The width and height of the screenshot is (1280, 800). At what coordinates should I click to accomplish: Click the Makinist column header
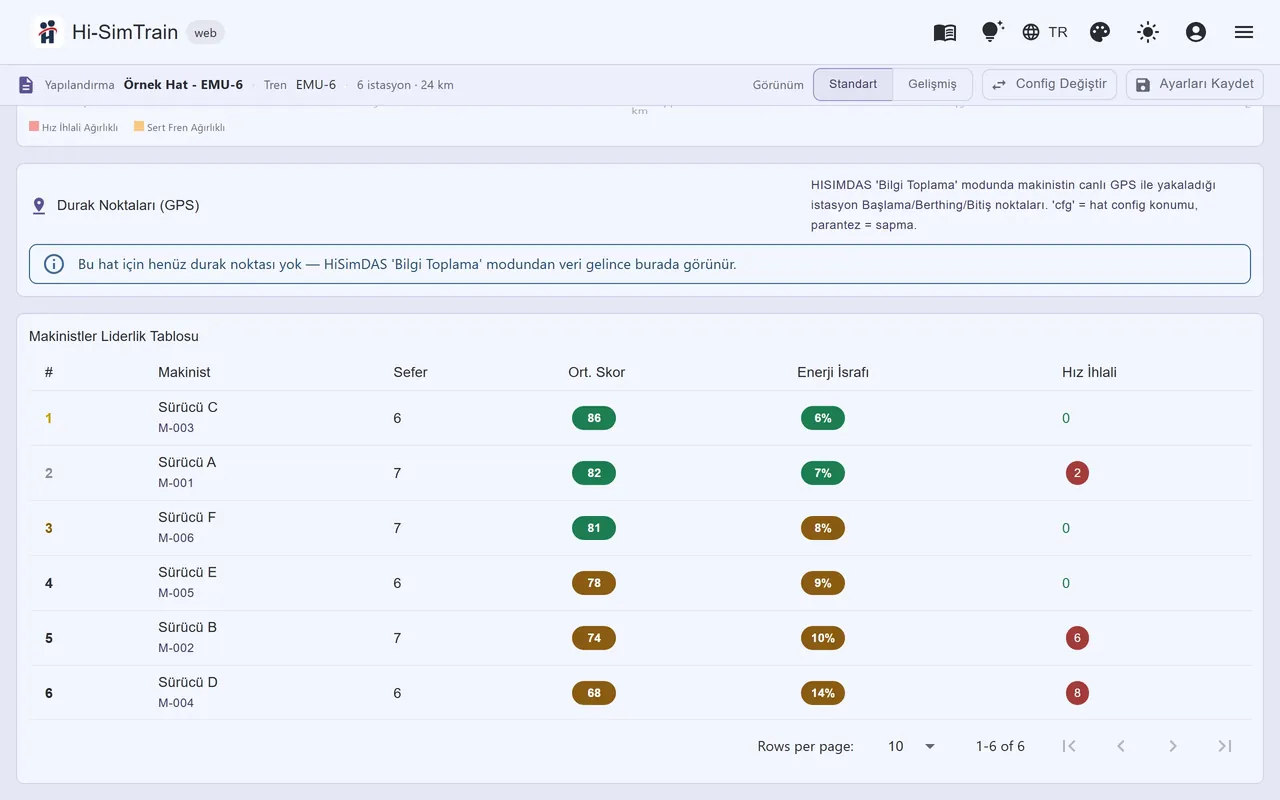click(x=184, y=372)
